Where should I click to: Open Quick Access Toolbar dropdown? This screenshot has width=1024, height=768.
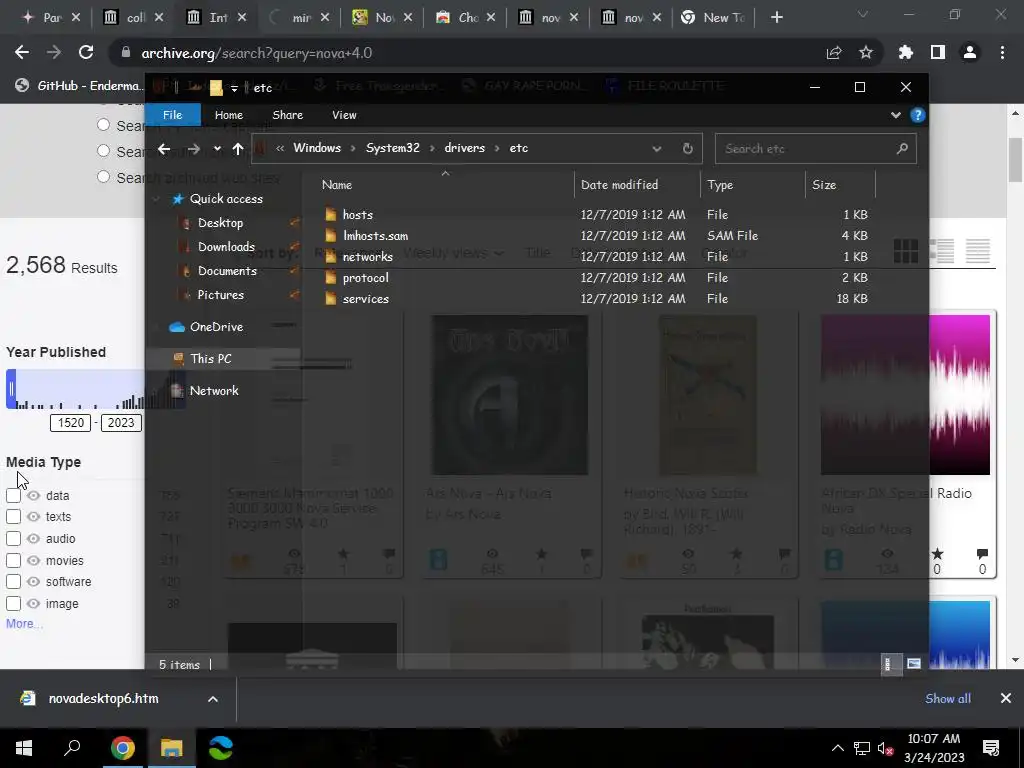234,88
